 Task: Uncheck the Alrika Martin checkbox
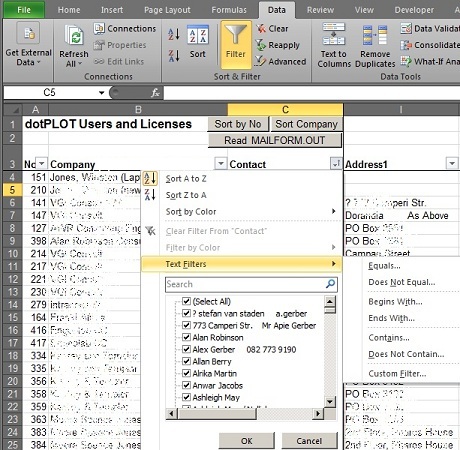tap(186, 373)
